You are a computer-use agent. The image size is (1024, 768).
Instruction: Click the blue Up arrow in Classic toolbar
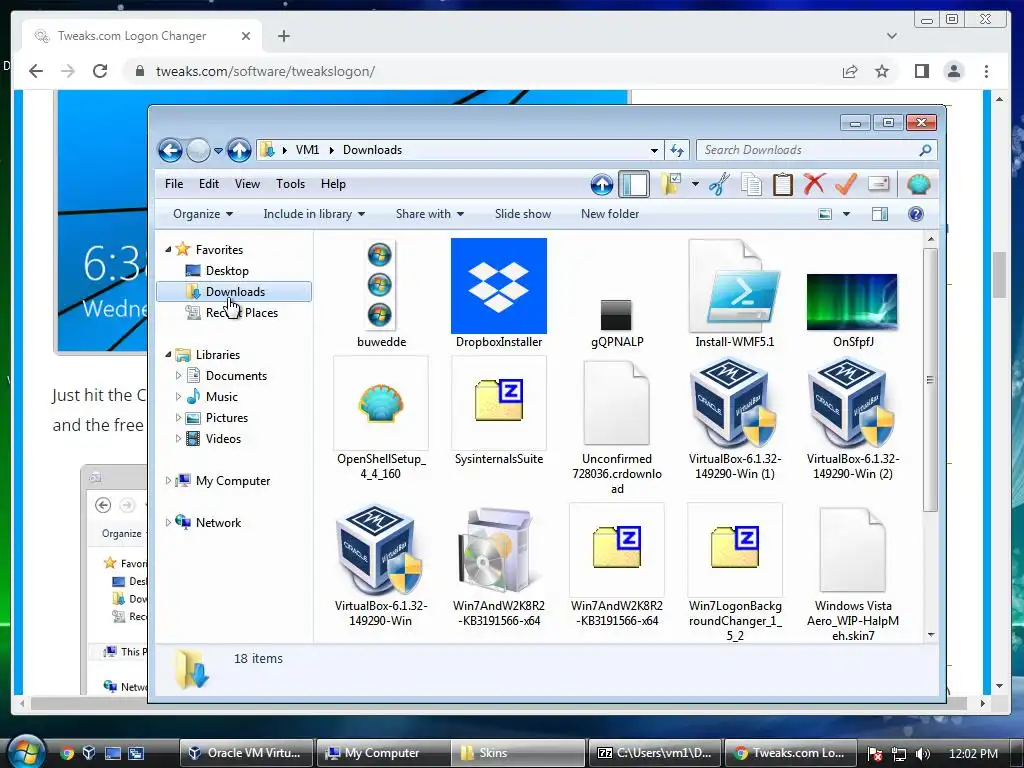click(601, 185)
